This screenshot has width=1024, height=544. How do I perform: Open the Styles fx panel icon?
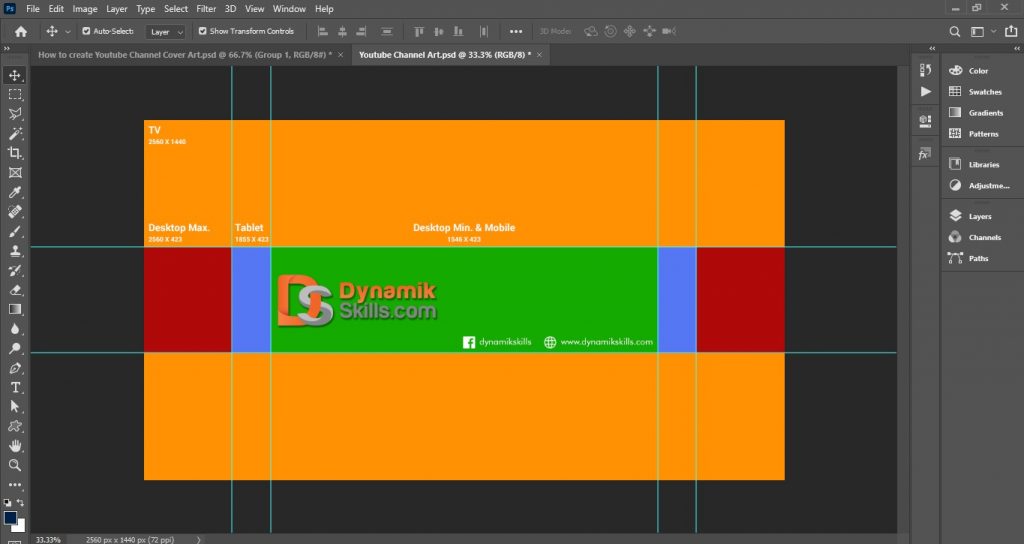924,155
